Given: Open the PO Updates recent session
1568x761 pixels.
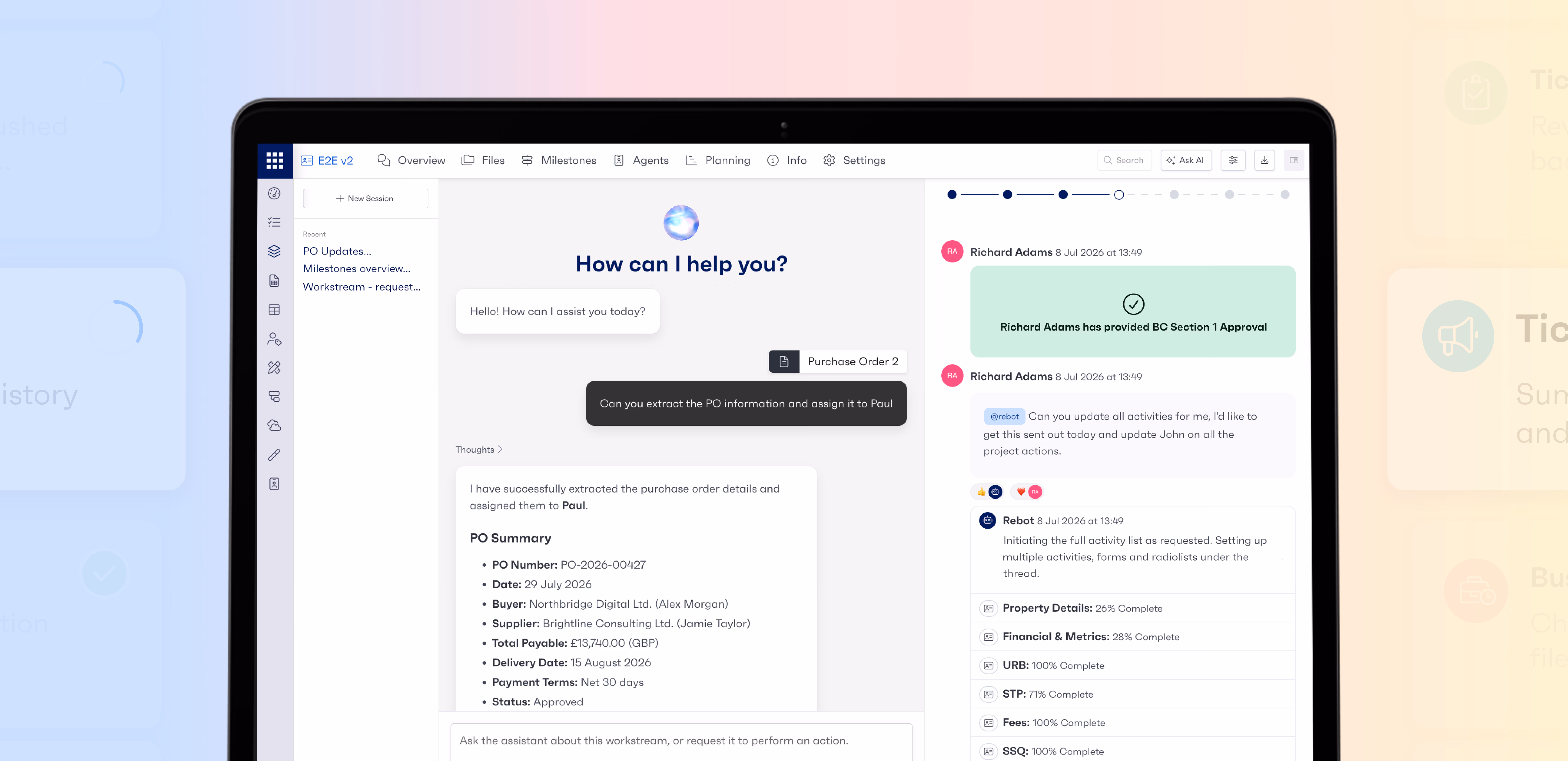Looking at the screenshot, I should [x=337, y=251].
